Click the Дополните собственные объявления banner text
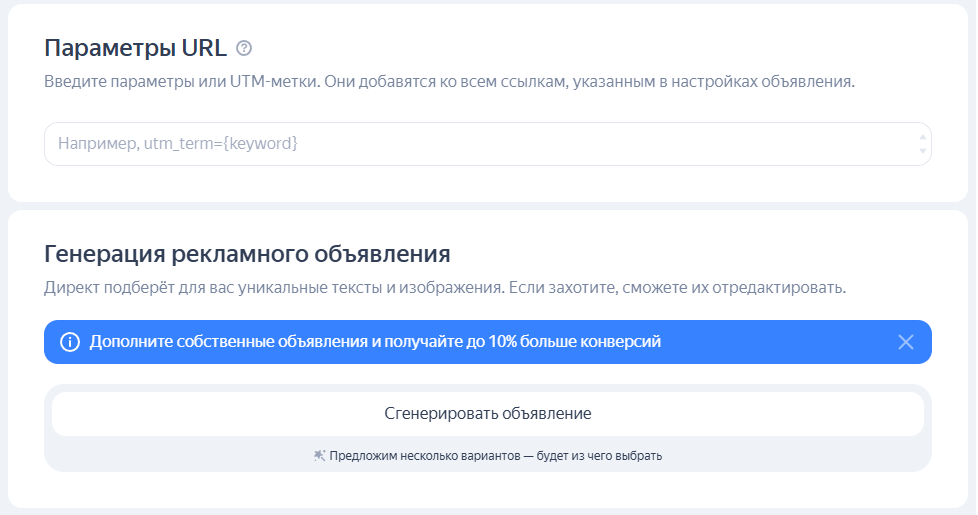This screenshot has width=978, height=515. 228,342
